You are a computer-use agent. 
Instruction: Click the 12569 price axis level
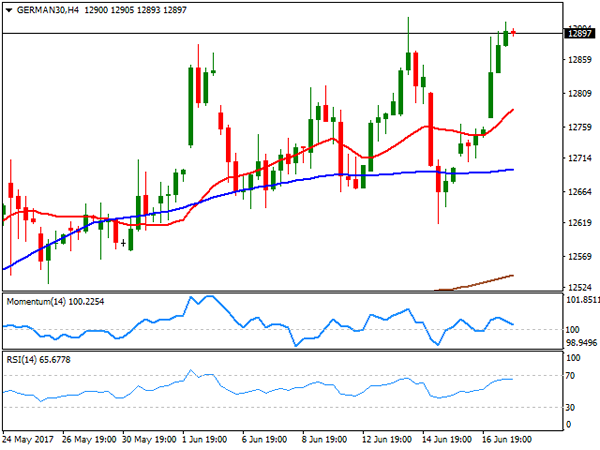580,256
